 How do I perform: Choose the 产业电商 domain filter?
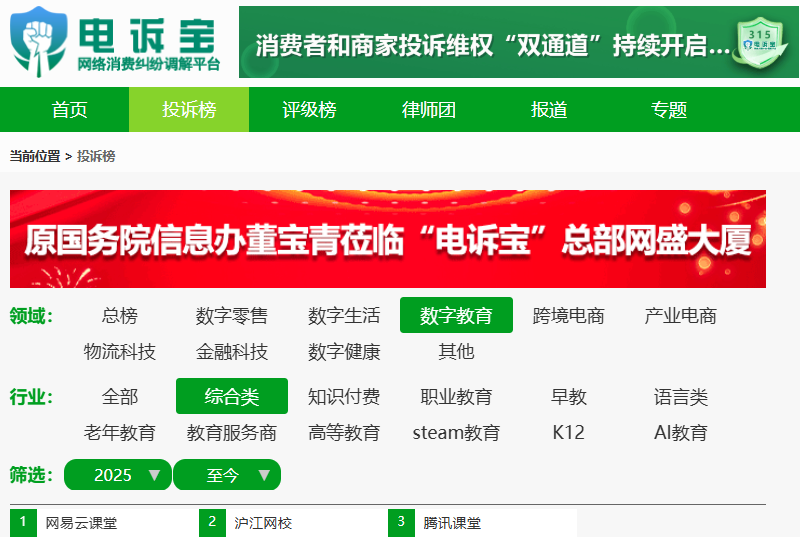click(x=681, y=316)
